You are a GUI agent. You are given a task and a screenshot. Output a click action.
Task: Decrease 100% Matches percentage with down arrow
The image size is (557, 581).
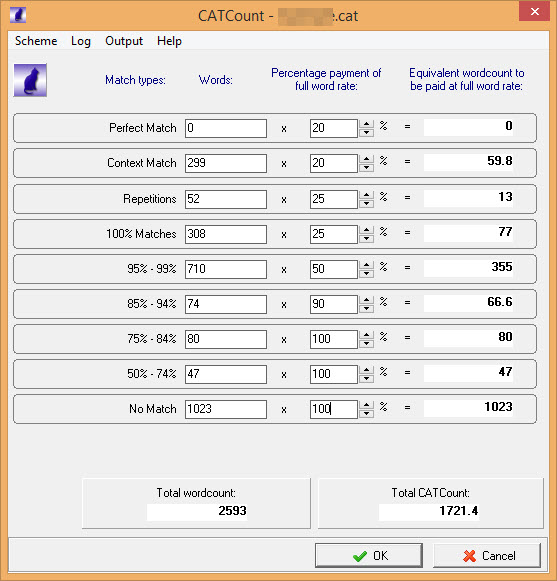tap(366, 238)
